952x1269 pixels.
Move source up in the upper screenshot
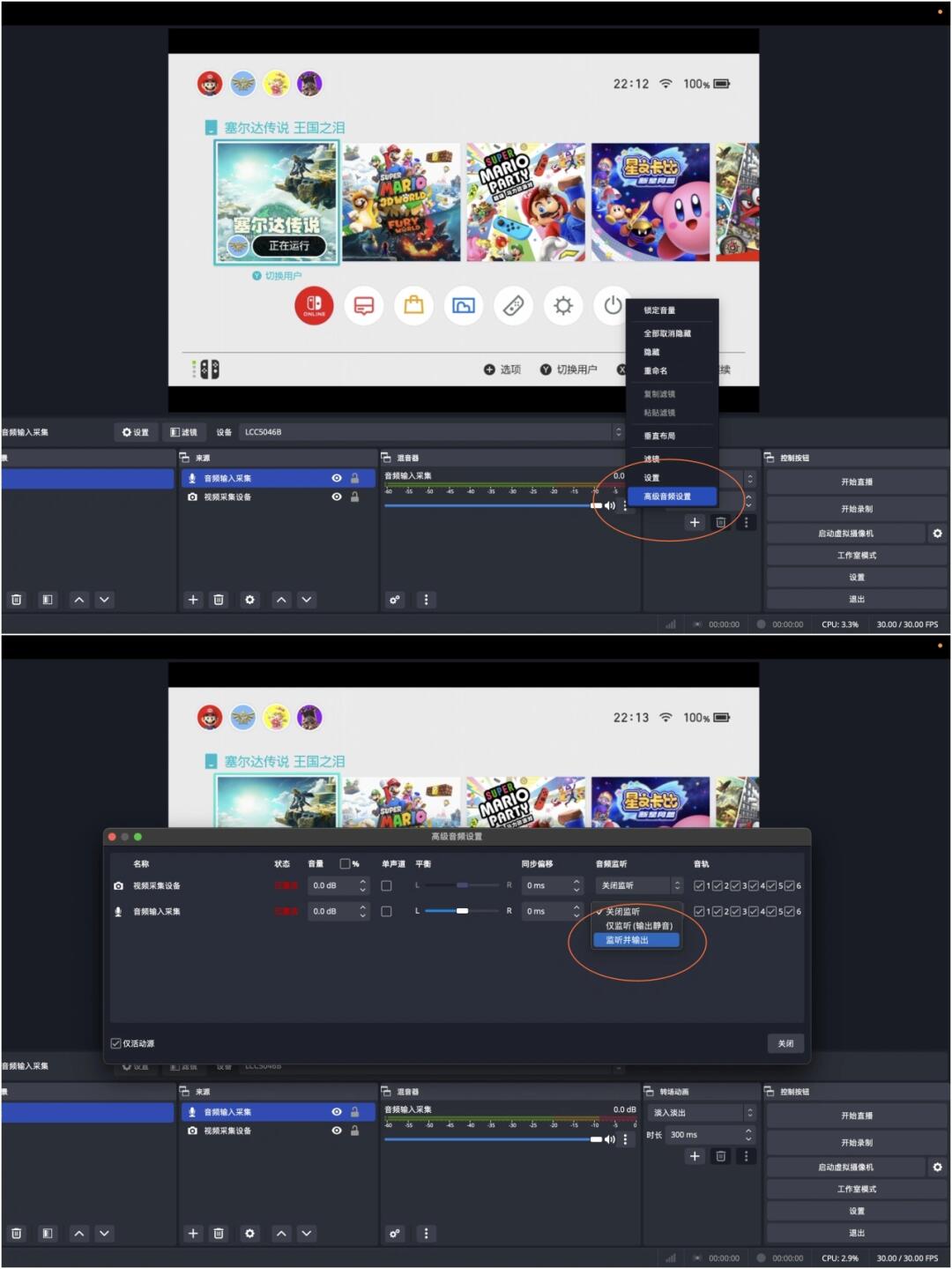(281, 600)
